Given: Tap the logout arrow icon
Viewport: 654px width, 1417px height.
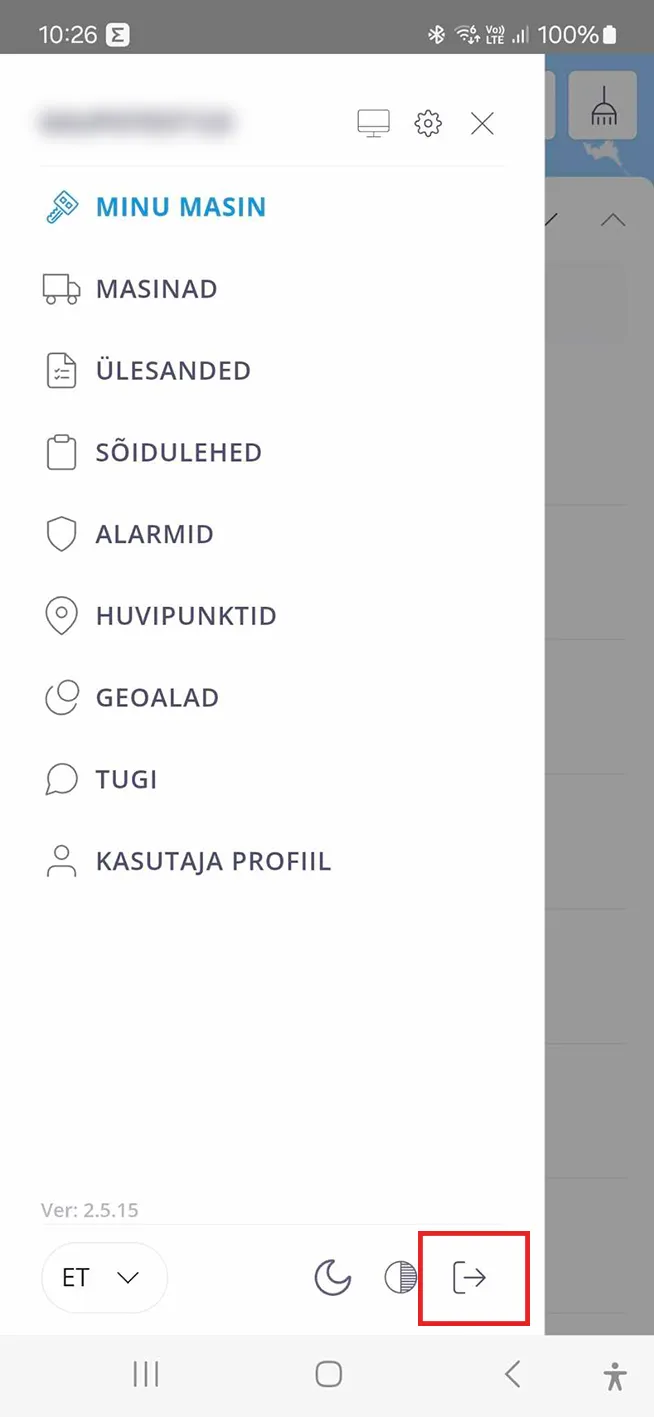Looking at the screenshot, I should pyautogui.click(x=469, y=1277).
